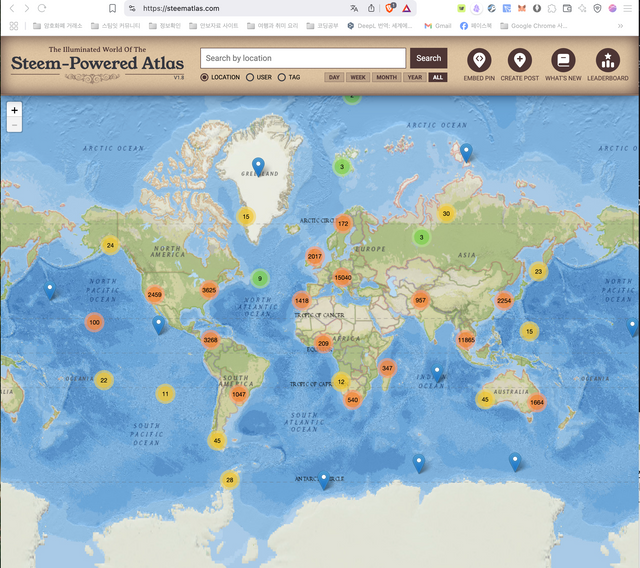Click the blue pin on the Antarctic Circle label
The height and width of the screenshot is (568, 640).
(324, 479)
